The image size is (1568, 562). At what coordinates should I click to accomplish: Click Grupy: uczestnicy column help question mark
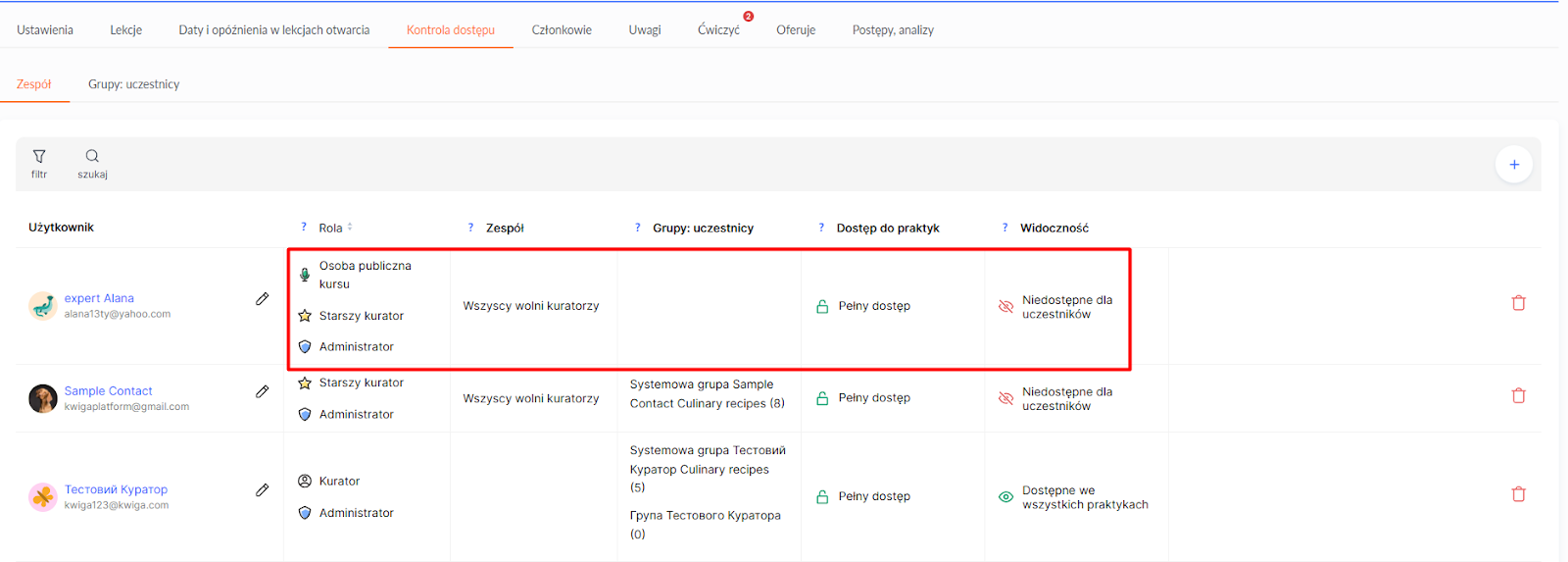pyautogui.click(x=638, y=227)
